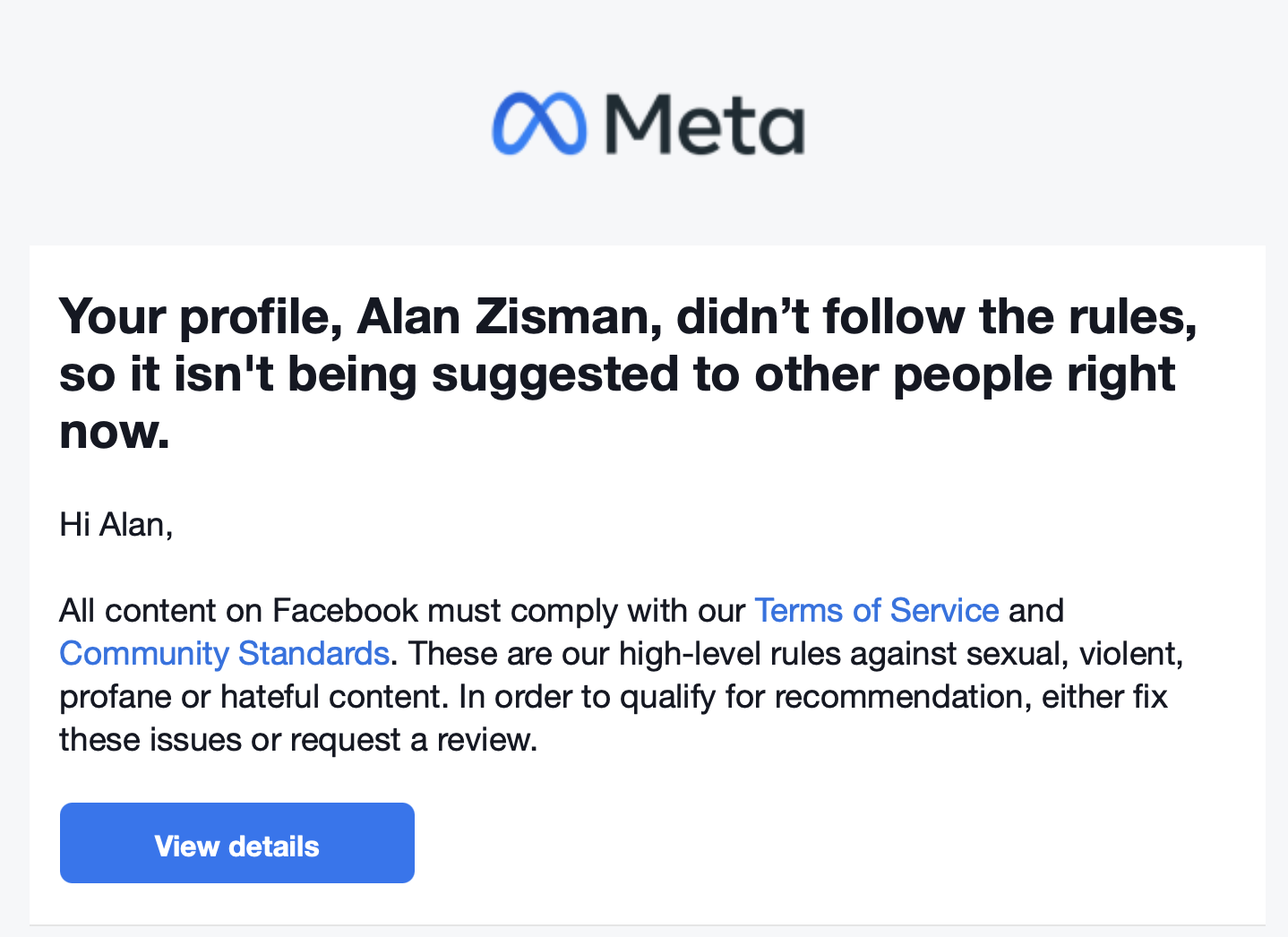Open the Community Standards link
1288x937 pixels.
224,654
